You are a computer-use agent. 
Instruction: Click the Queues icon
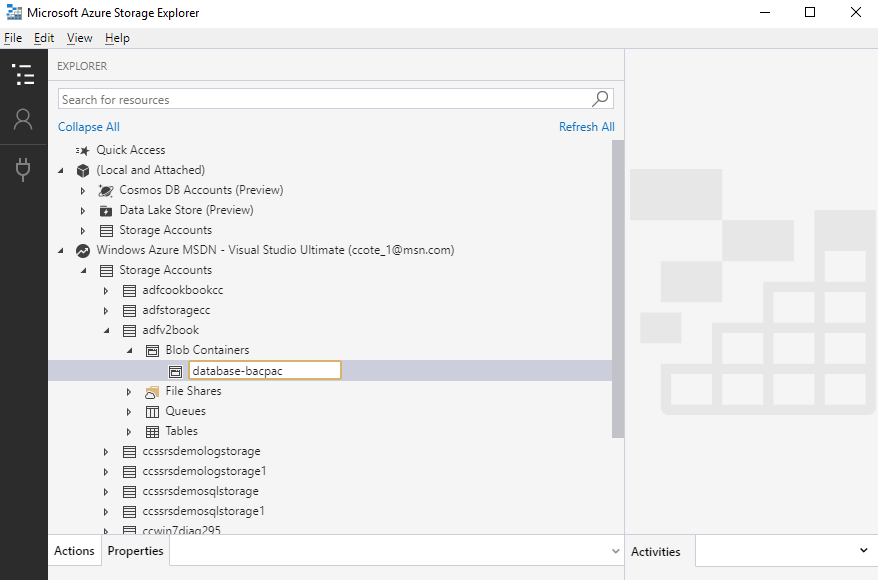coord(152,412)
